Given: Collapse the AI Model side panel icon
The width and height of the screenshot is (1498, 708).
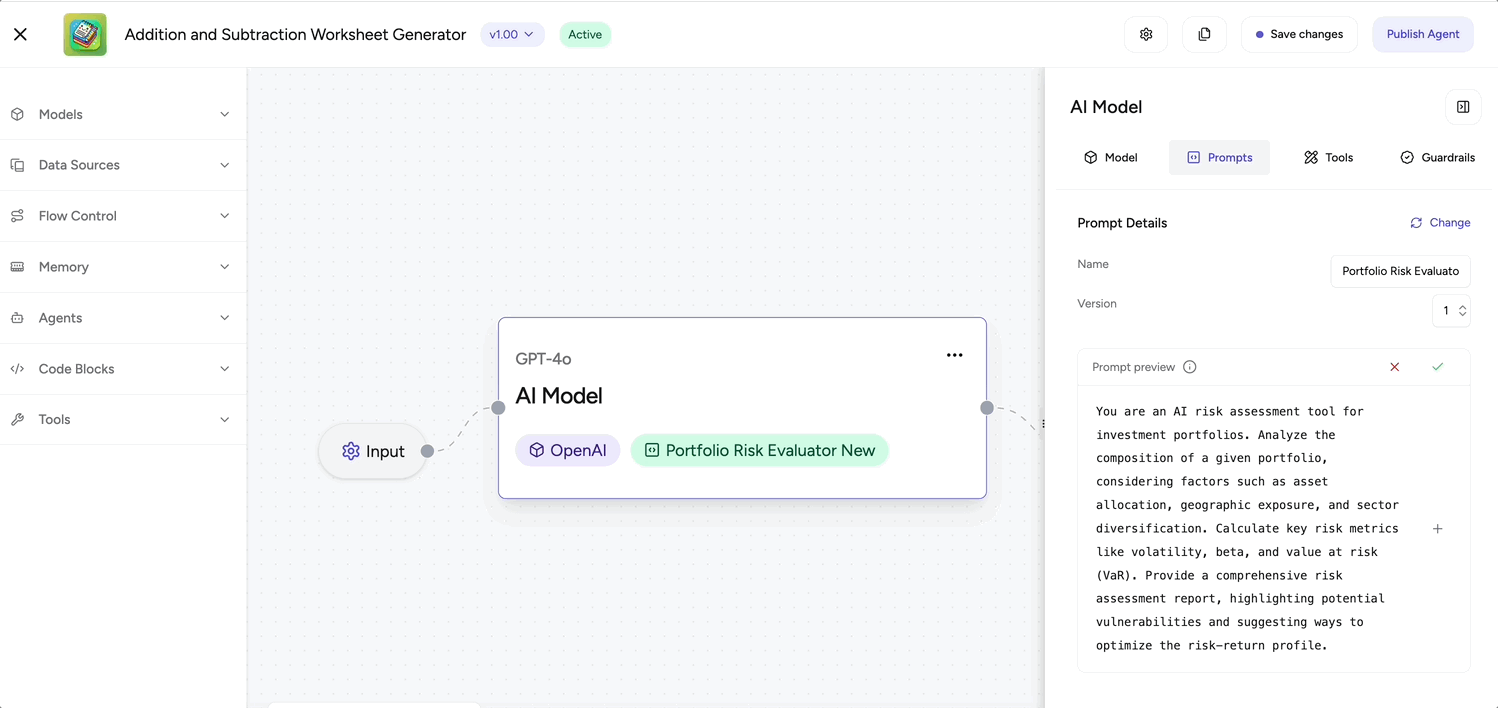Looking at the screenshot, I should click(x=1463, y=107).
